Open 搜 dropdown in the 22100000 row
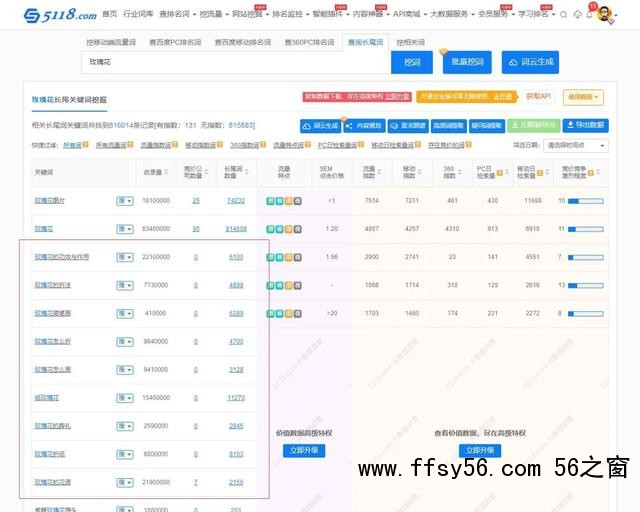 pos(125,257)
